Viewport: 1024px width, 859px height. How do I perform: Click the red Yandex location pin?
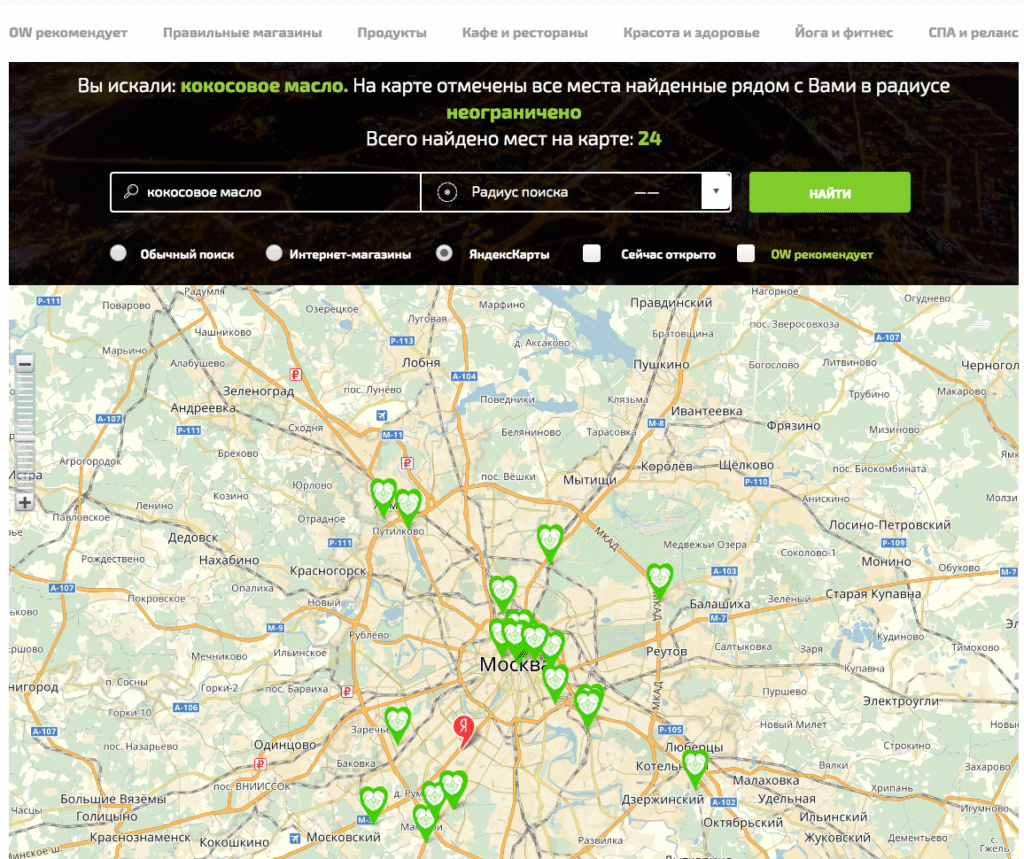(x=463, y=730)
